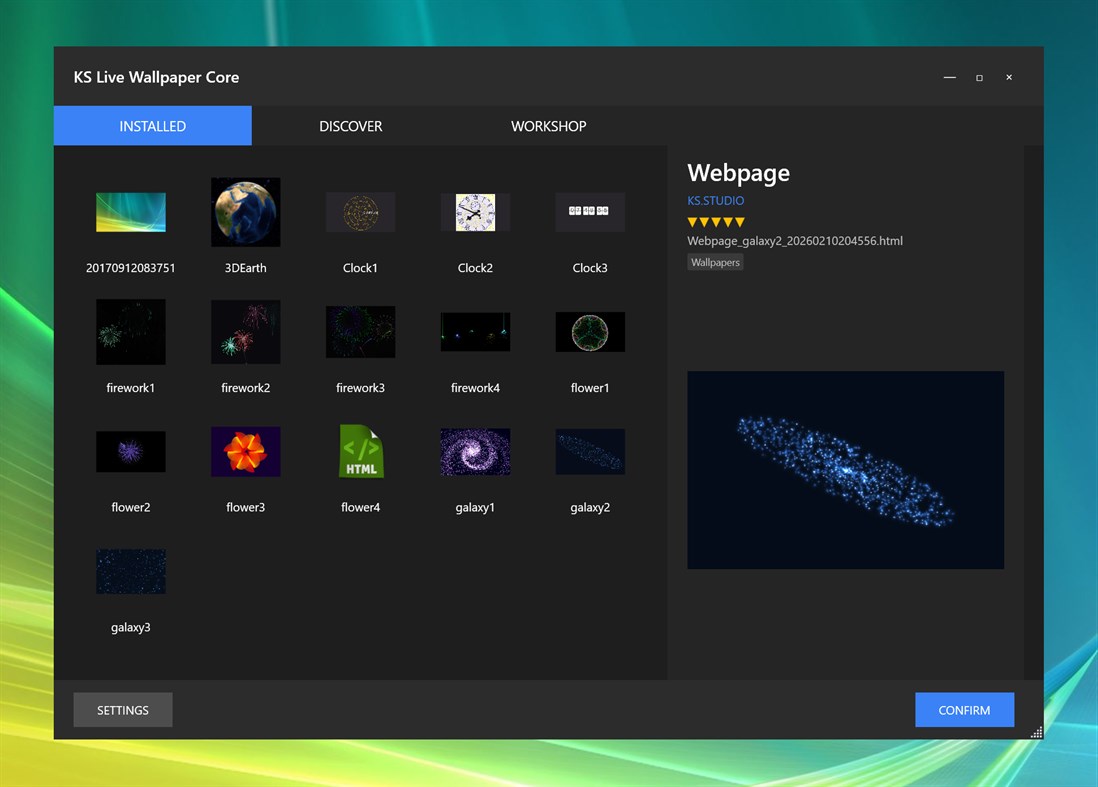The height and width of the screenshot is (787, 1098).
Task: Select the galaxy3 wallpaper
Action: 130,571
